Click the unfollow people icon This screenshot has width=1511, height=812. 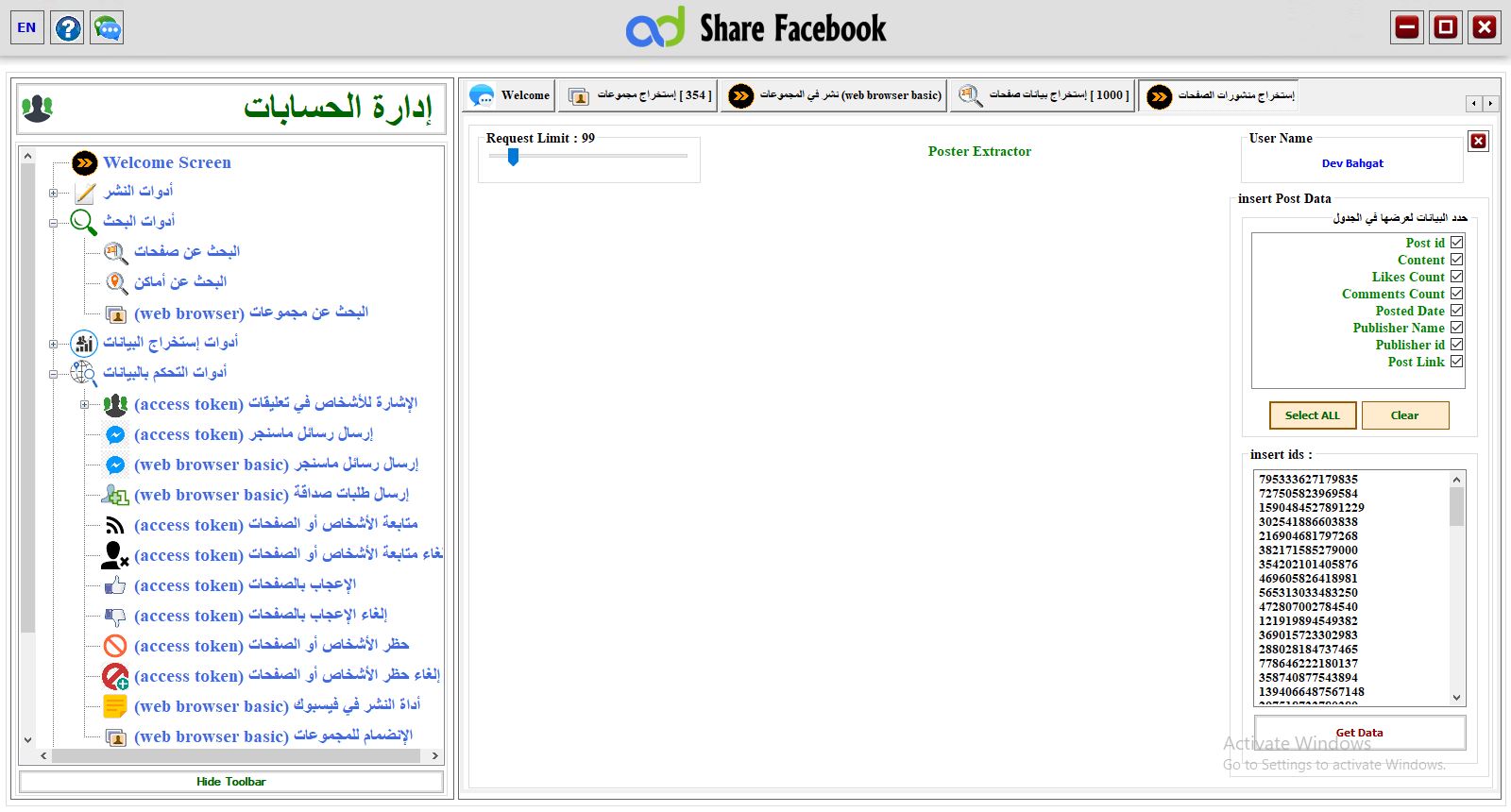pyautogui.click(x=115, y=555)
